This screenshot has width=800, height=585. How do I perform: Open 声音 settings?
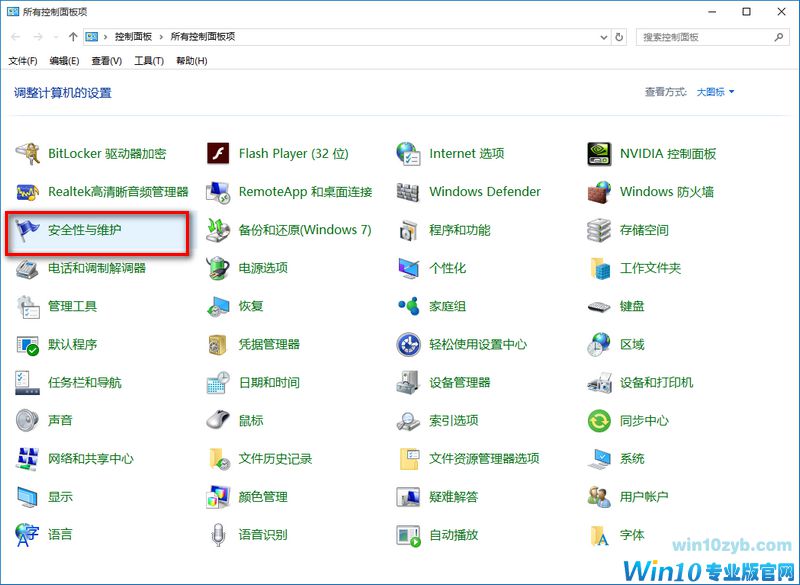[x=61, y=420]
